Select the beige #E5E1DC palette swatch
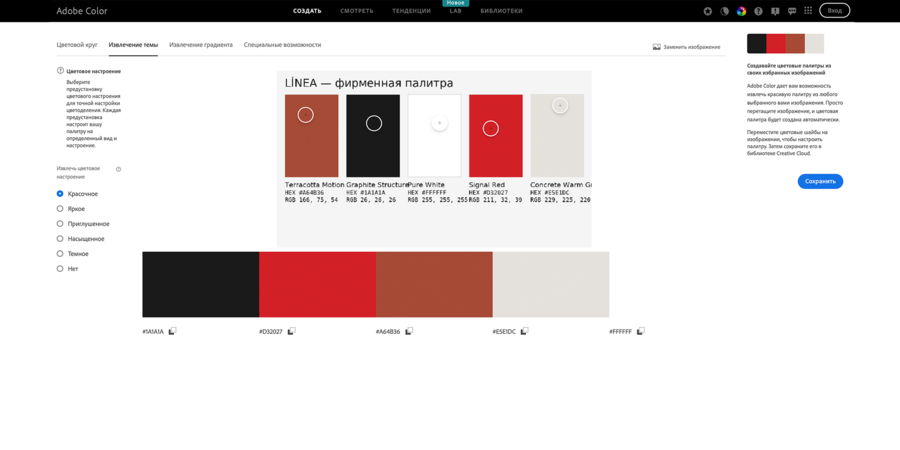Screen dimensions: 900x450 click(x=551, y=284)
